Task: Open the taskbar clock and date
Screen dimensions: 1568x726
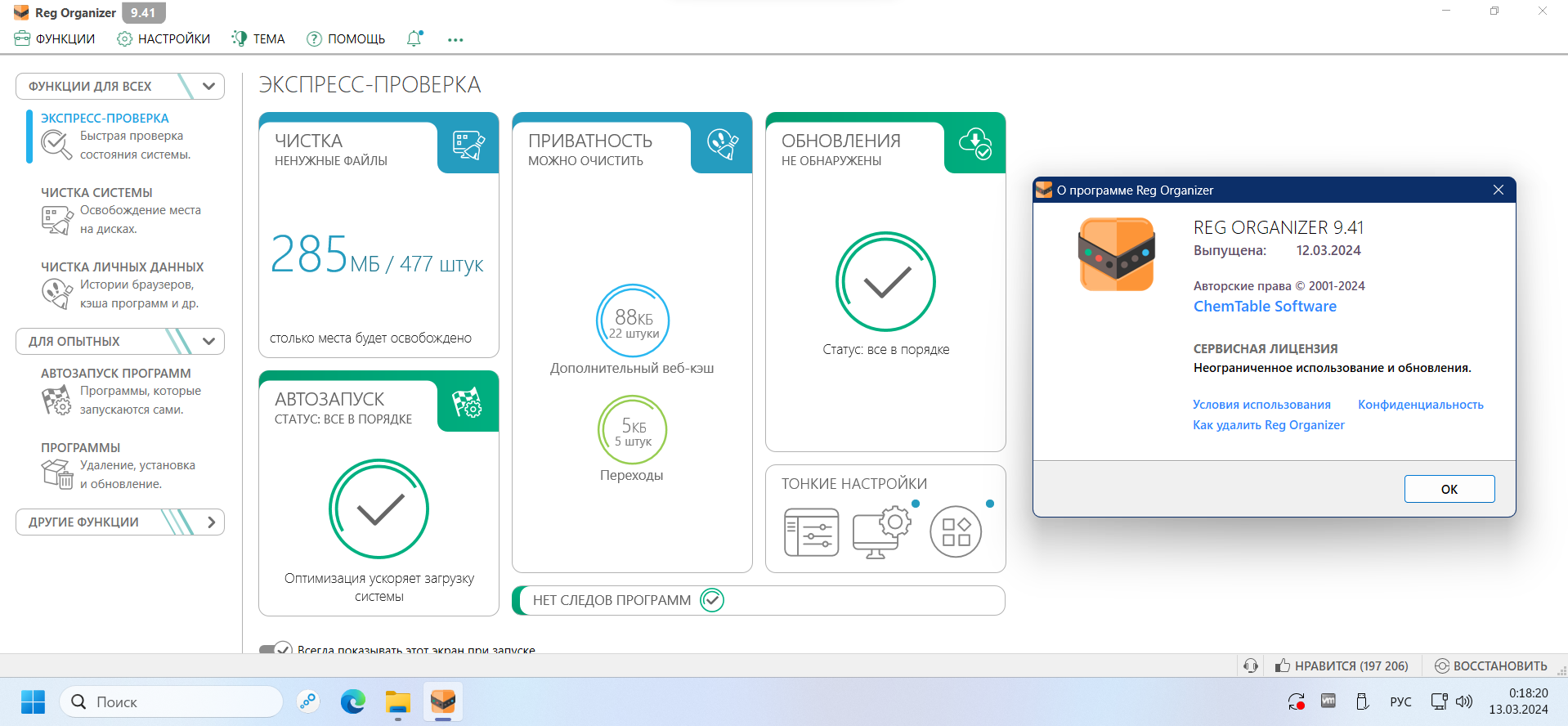Action: click(x=1519, y=701)
